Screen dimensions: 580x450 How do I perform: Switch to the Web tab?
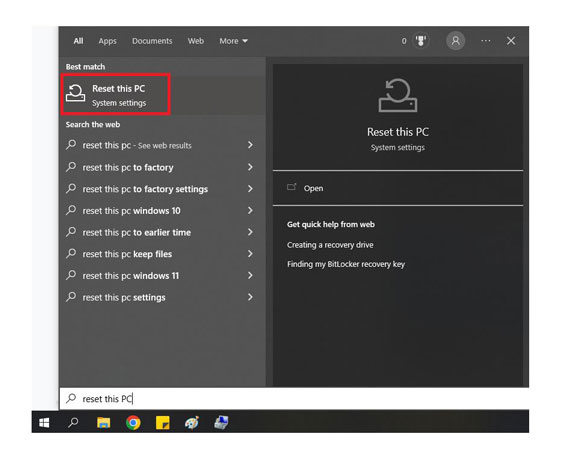point(195,41)
